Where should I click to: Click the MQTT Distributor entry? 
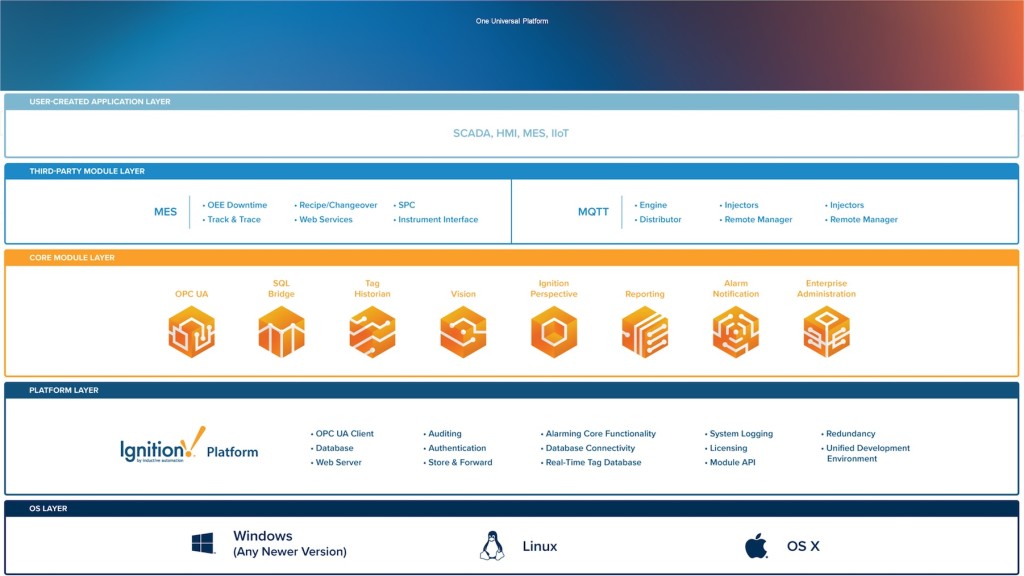(x=660, y=220)
